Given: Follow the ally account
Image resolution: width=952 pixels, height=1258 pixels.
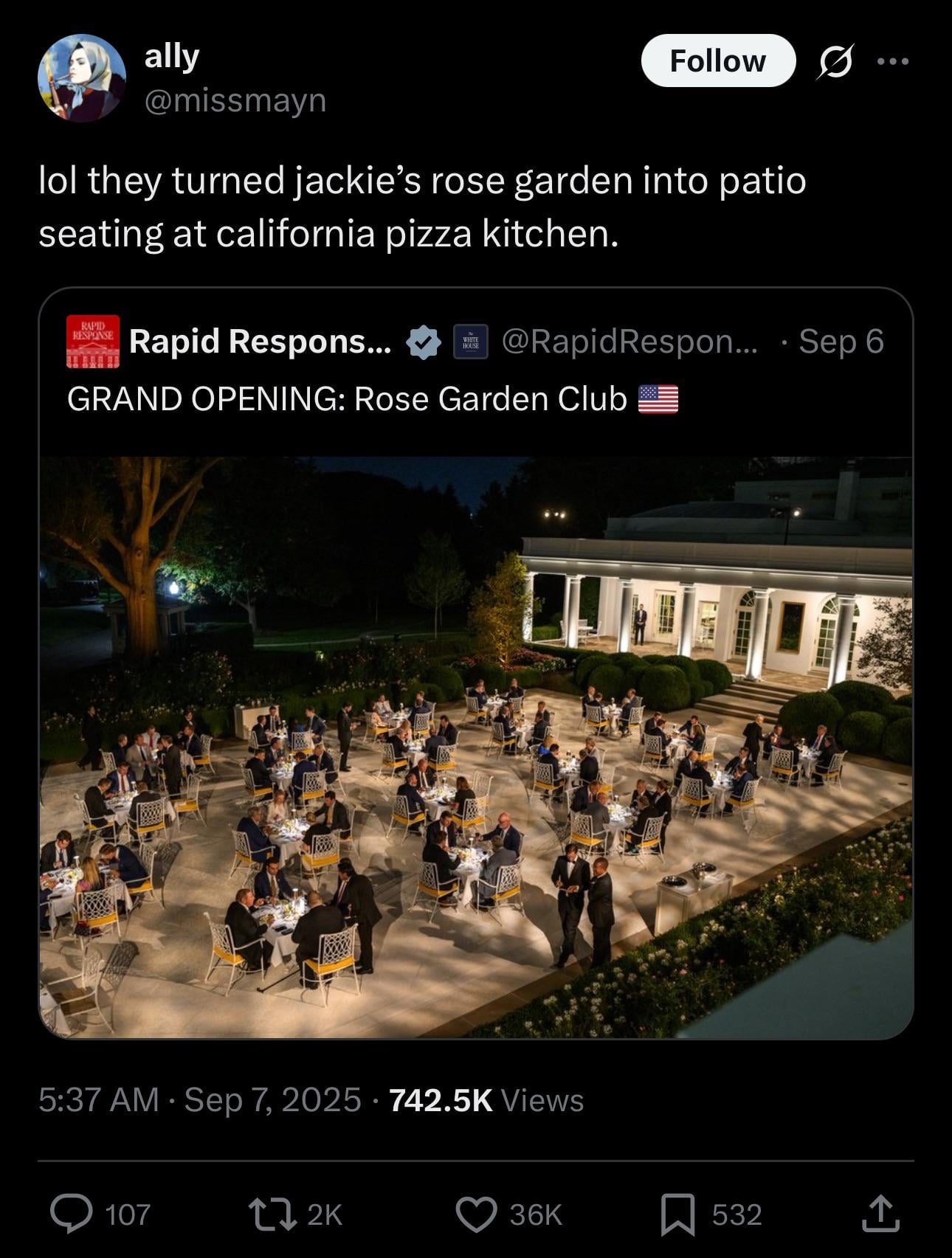Looking at the screenshot, I should 718,61.
